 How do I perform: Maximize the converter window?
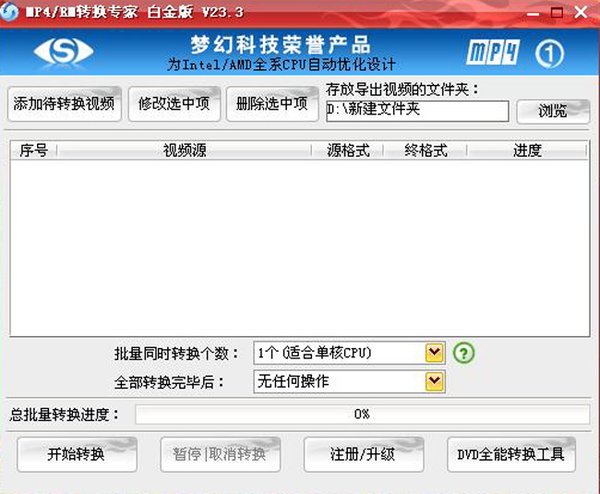tap(557, 13)
